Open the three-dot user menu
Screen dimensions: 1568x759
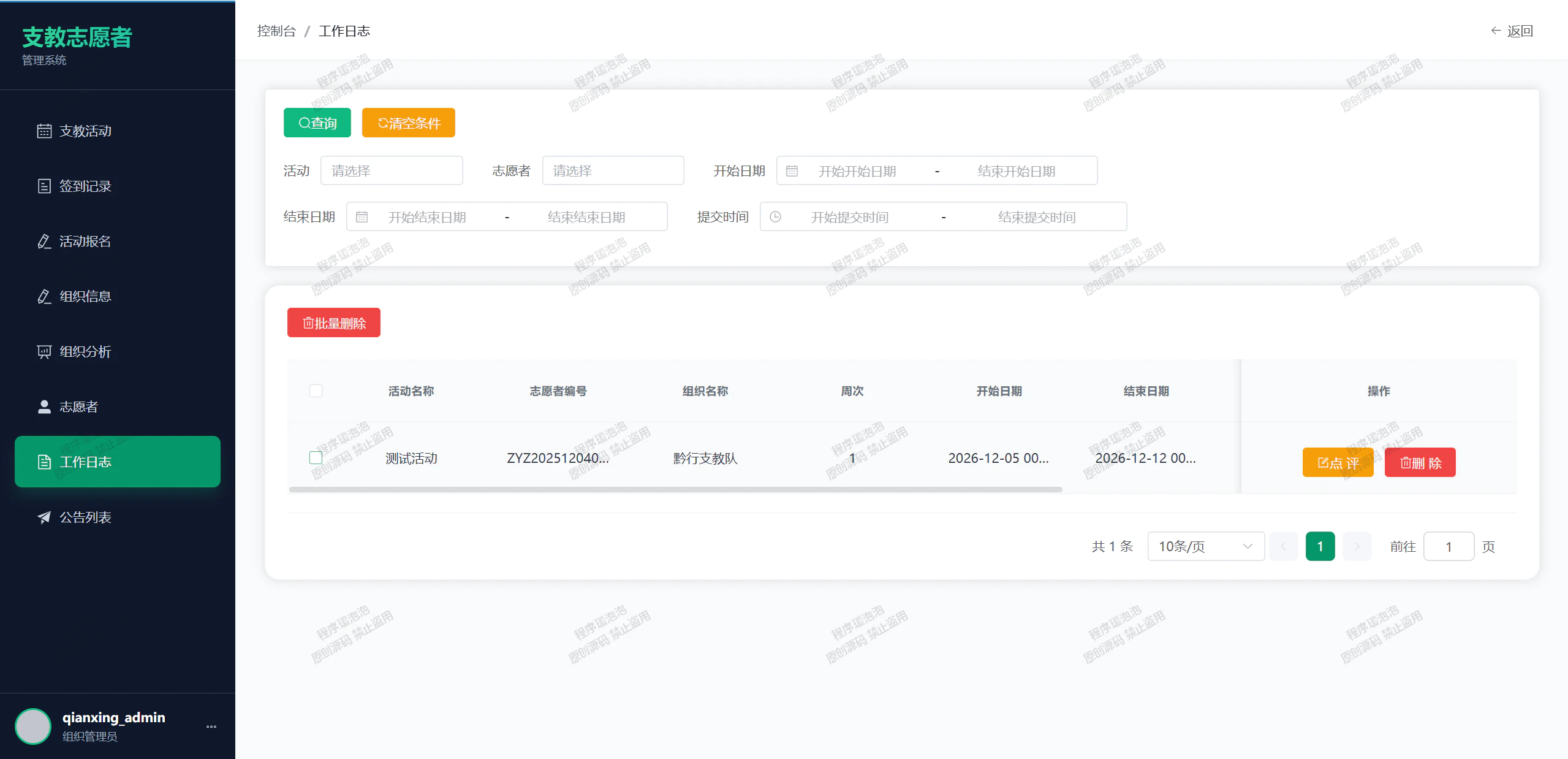click(211, 727)
